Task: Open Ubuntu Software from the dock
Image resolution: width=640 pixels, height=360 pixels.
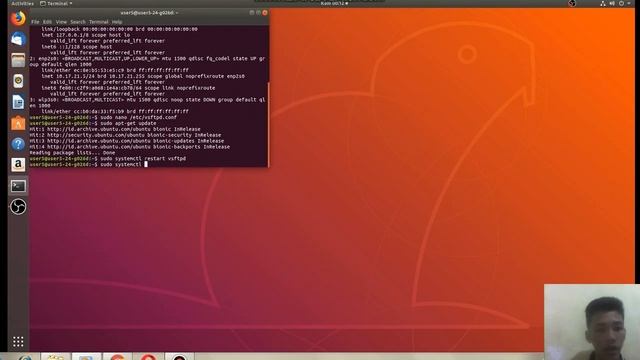Action: [x=18, y=123]
